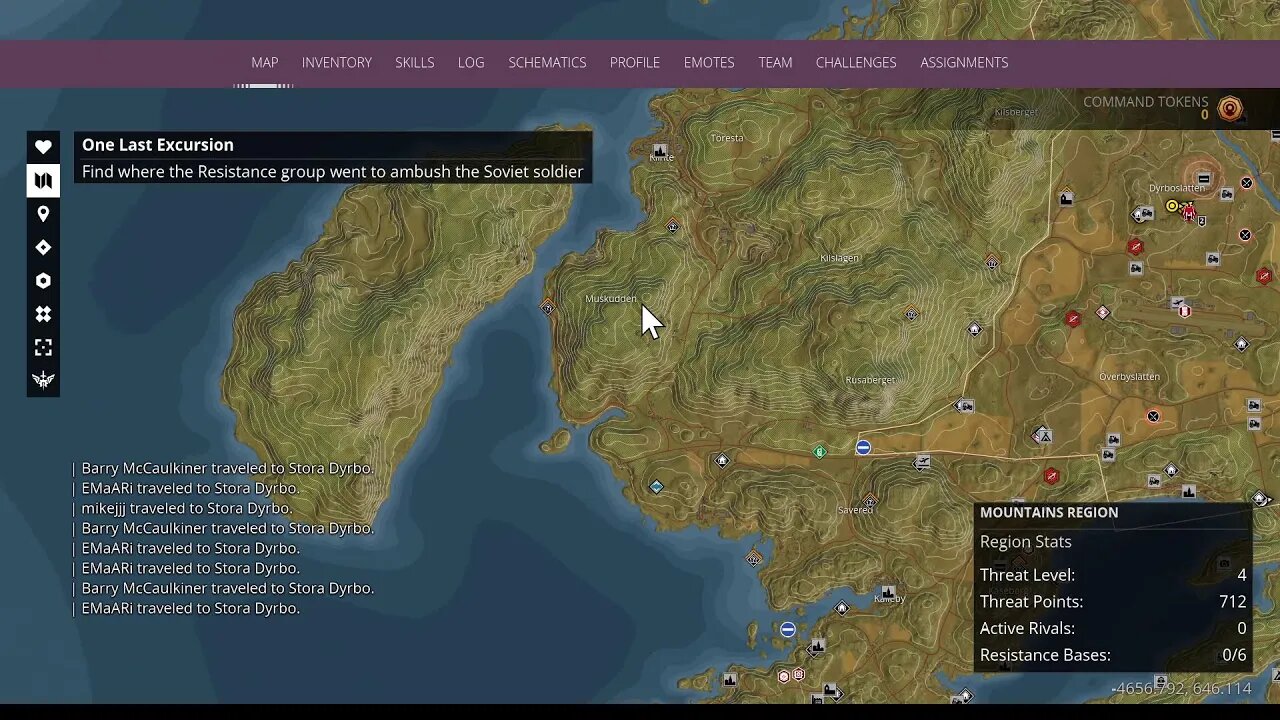Click the Threat Points row

click(x=1113, y=602)
